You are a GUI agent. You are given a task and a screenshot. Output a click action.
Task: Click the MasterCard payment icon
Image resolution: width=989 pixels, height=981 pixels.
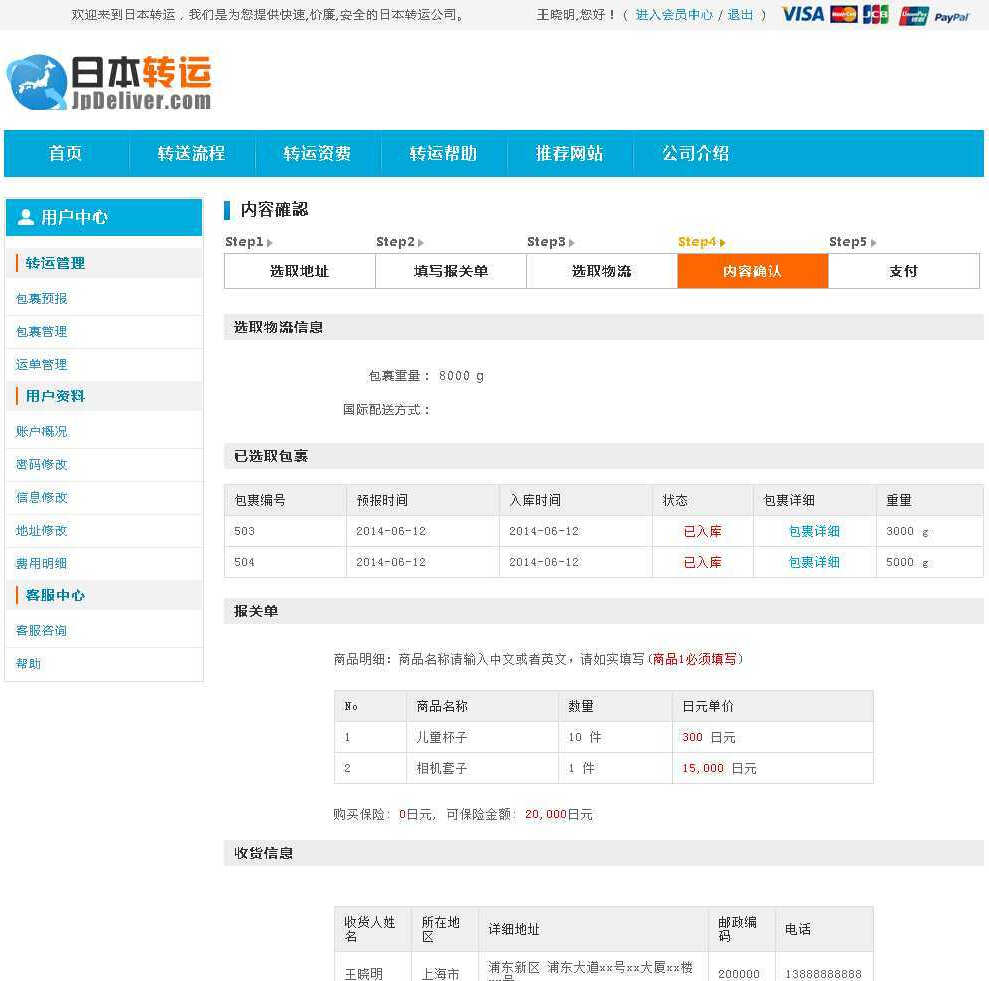tap(844, 15)
